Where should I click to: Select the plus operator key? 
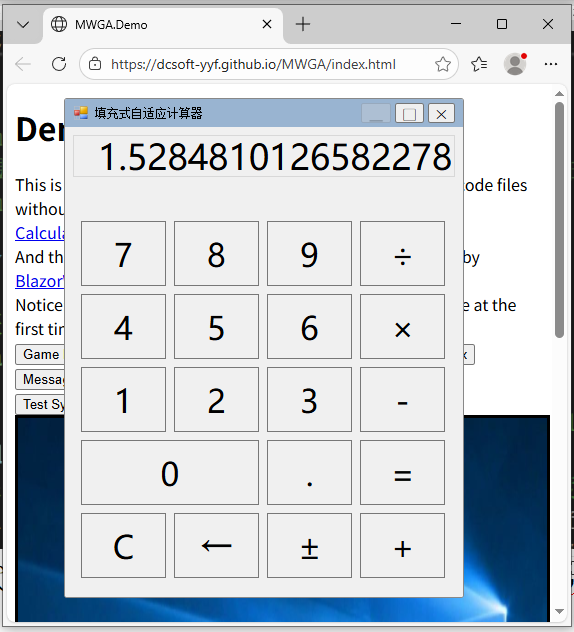point(402,545)
